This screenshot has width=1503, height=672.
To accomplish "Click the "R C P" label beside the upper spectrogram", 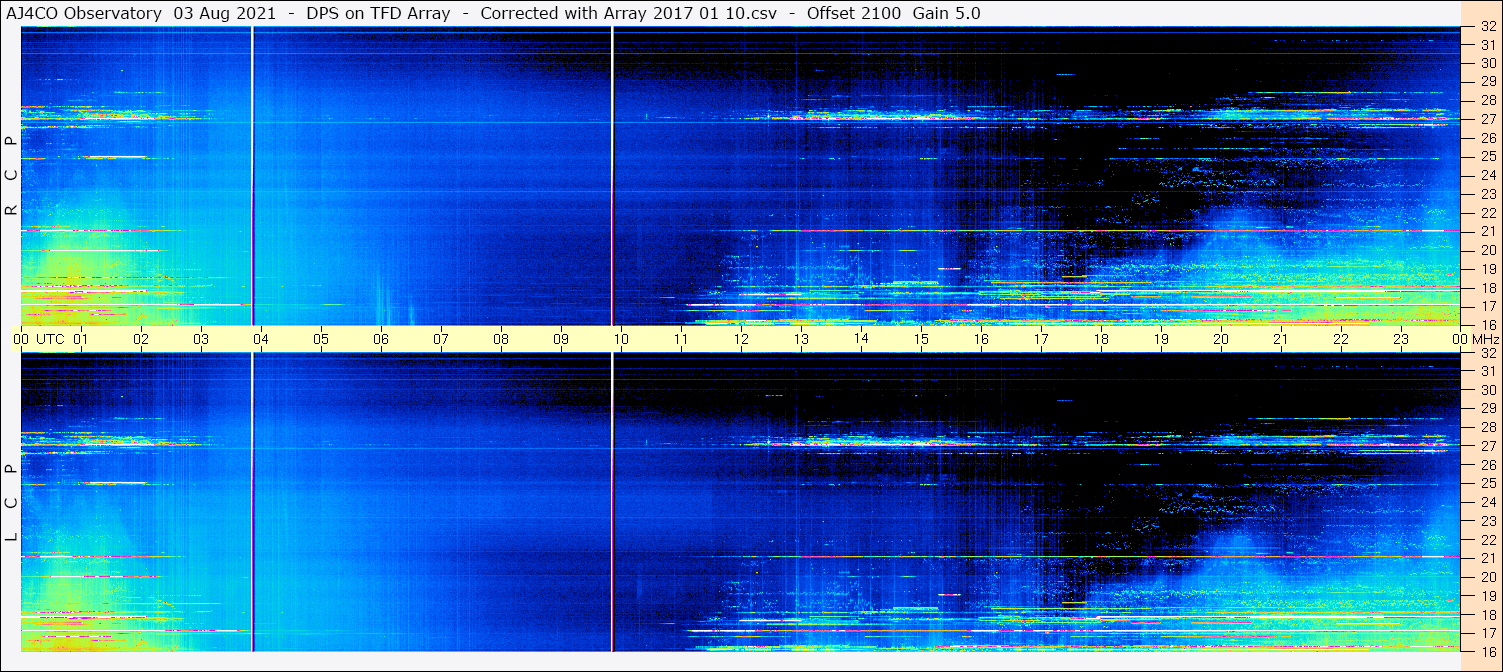I will pos(11,176).
